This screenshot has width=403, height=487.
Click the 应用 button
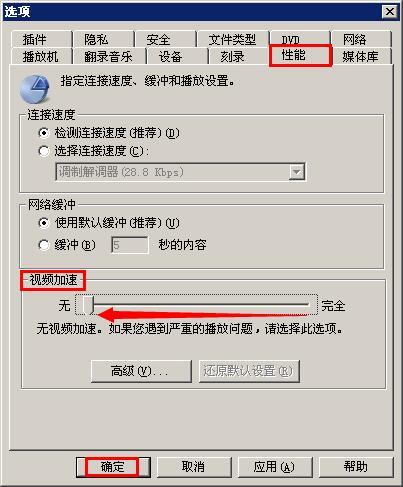click(x=274, y=467)
